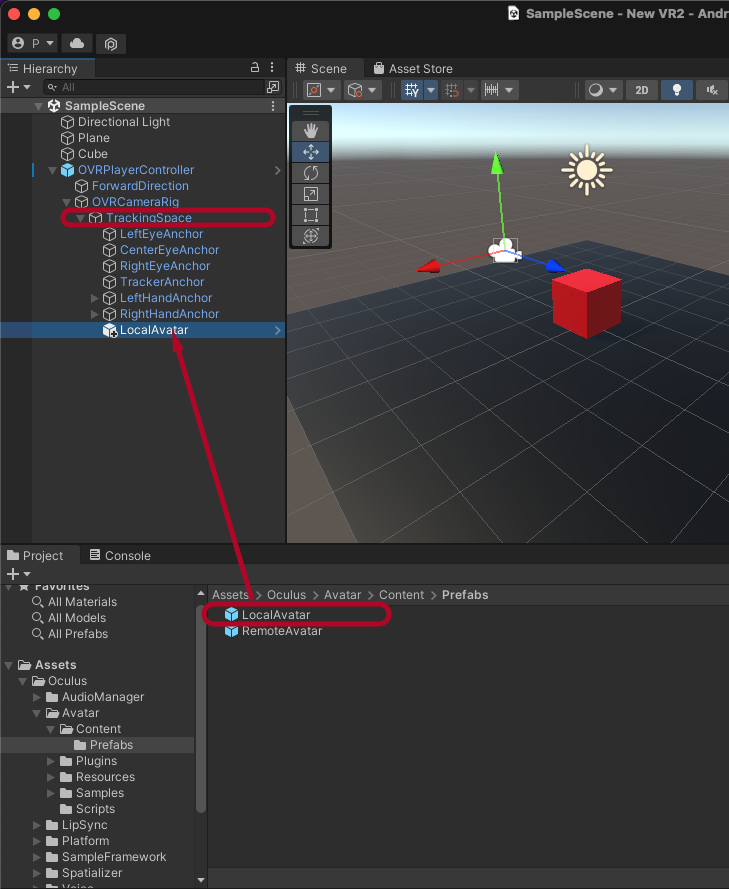Open the Hierarchy add object plus menu
The image size is (729, 889).
pyautogui.click(x=18, y=87)
